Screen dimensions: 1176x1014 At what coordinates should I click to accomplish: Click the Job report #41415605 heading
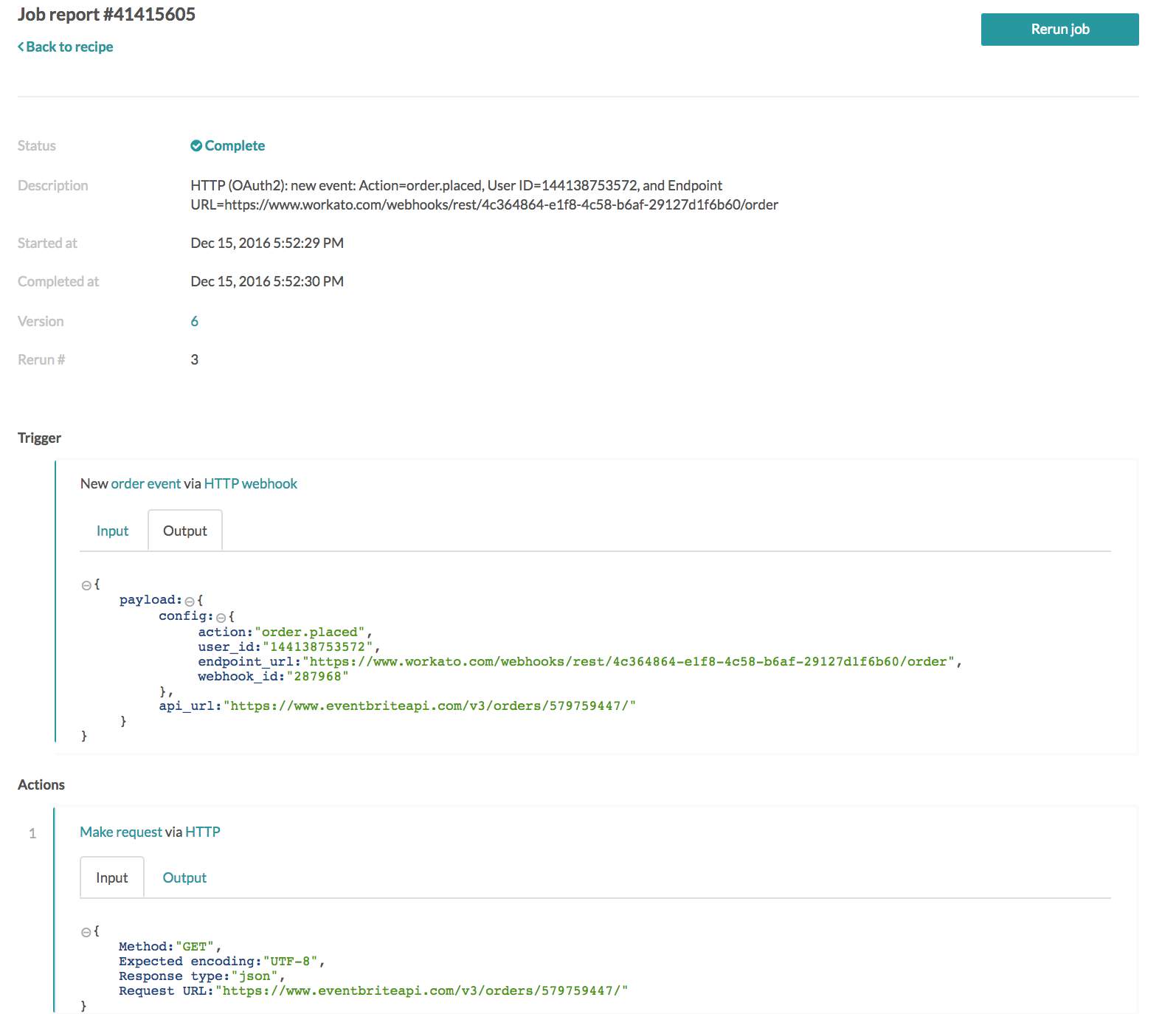coord(106,15)
